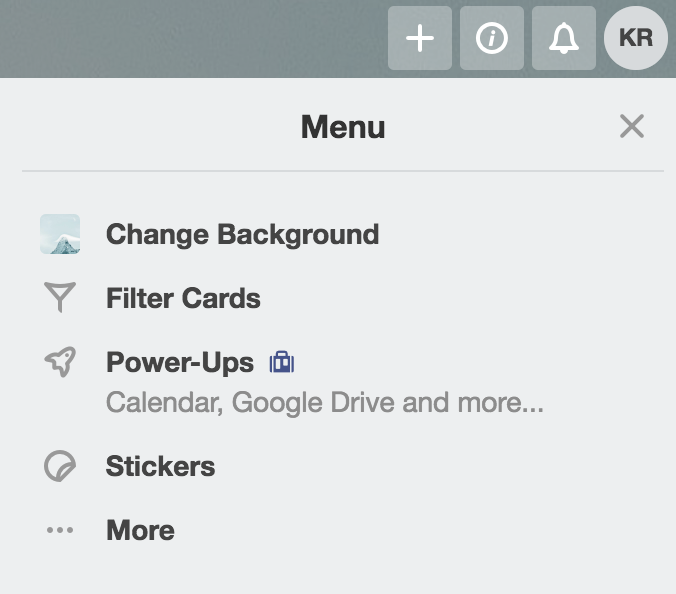Click the blue briefcase business badge
The width and height of the screenshot is (676, 594).
coord(282,362)
